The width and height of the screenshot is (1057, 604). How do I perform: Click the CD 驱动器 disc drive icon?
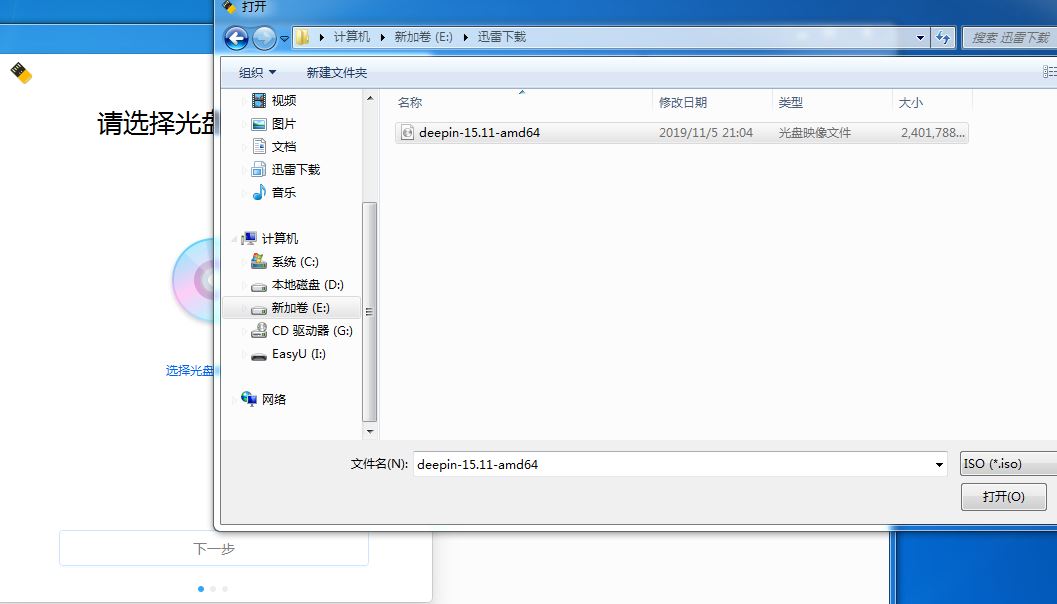(259, 330)
